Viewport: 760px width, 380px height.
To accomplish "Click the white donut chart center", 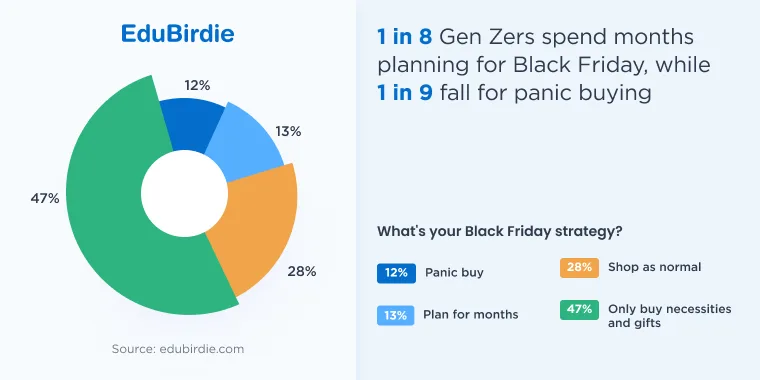I will (184, 193).
